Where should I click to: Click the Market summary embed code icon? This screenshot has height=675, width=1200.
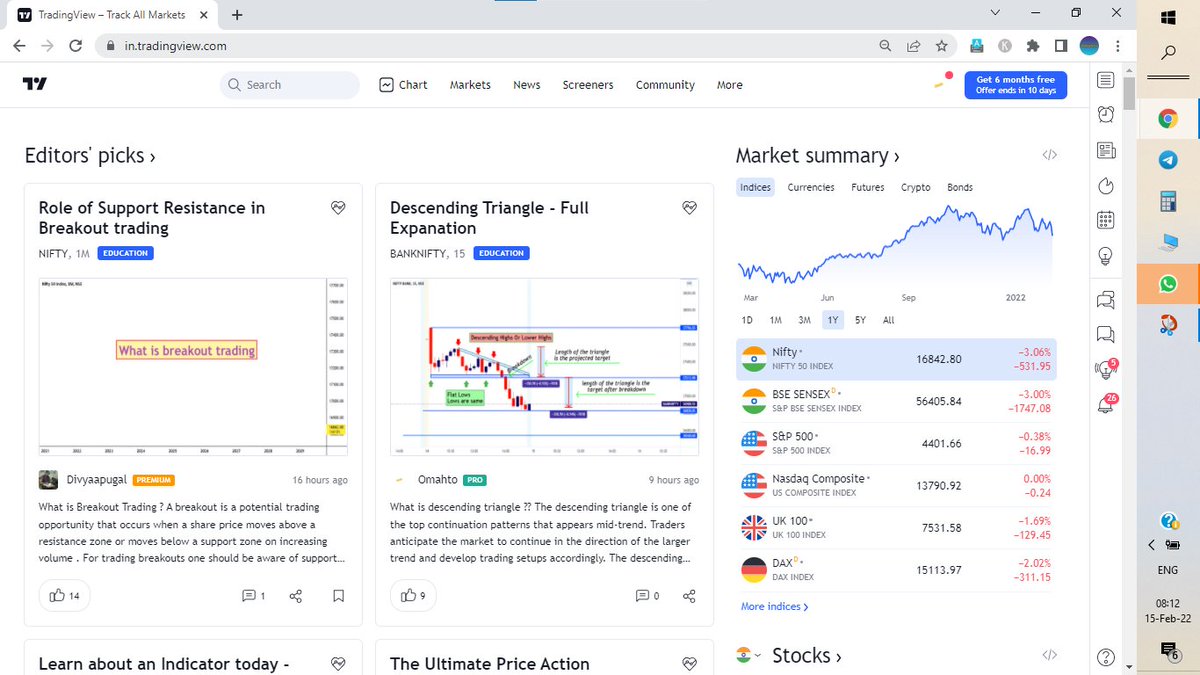(1049, 155)
